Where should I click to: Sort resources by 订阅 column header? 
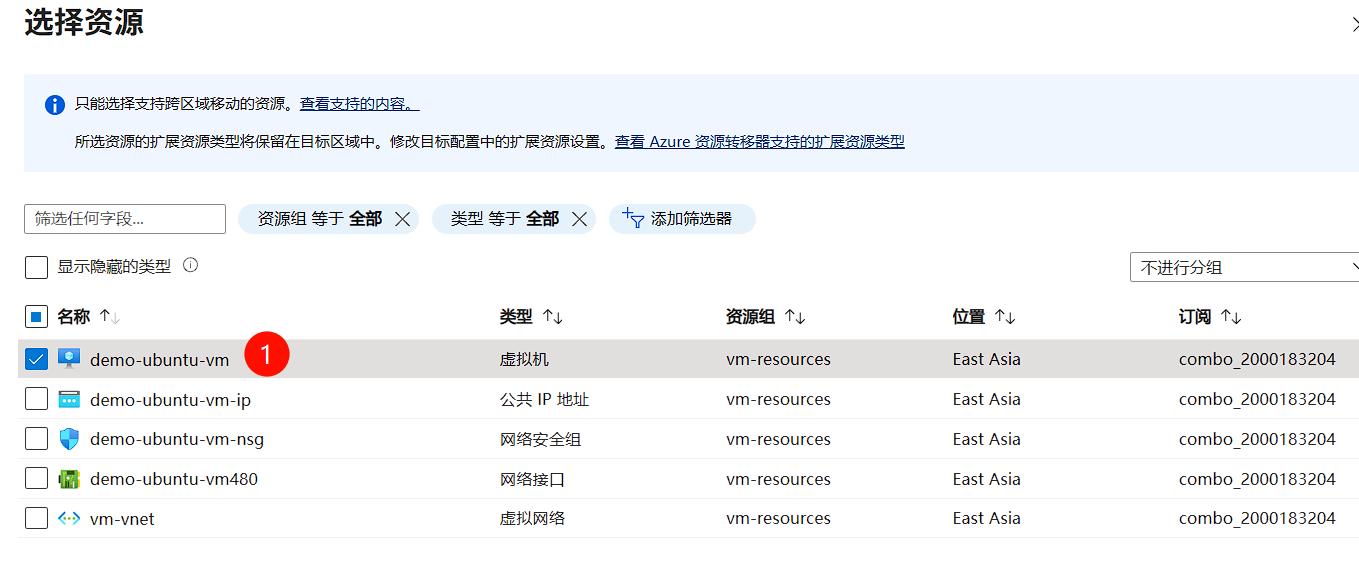tap(1210, 317)
